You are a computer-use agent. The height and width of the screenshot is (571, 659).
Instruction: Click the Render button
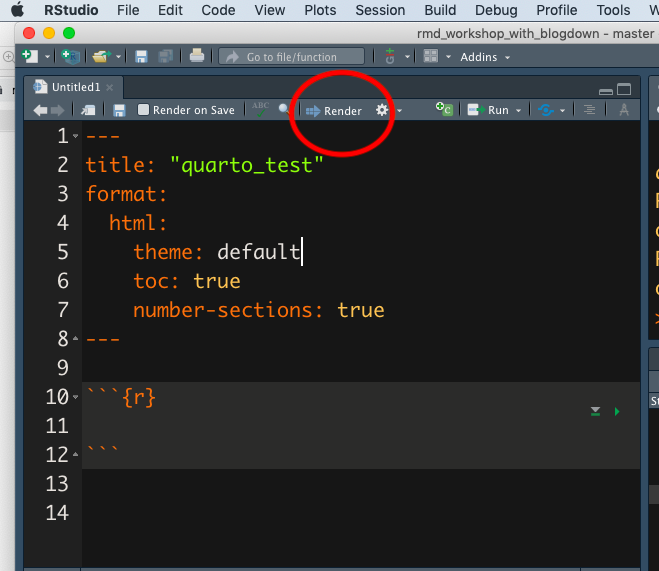[x=334, y=111]
